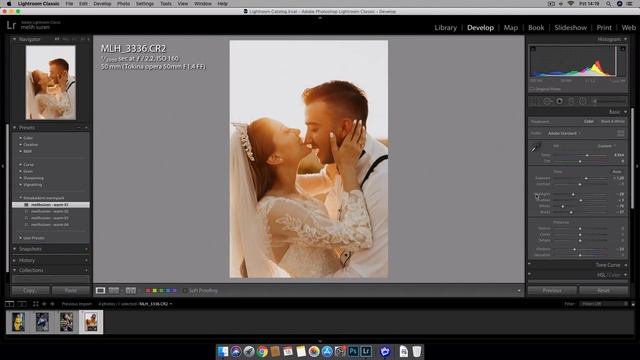Switch to Loupe view in toolbar
The image size is (640, 360).
(x=100, y=291)
